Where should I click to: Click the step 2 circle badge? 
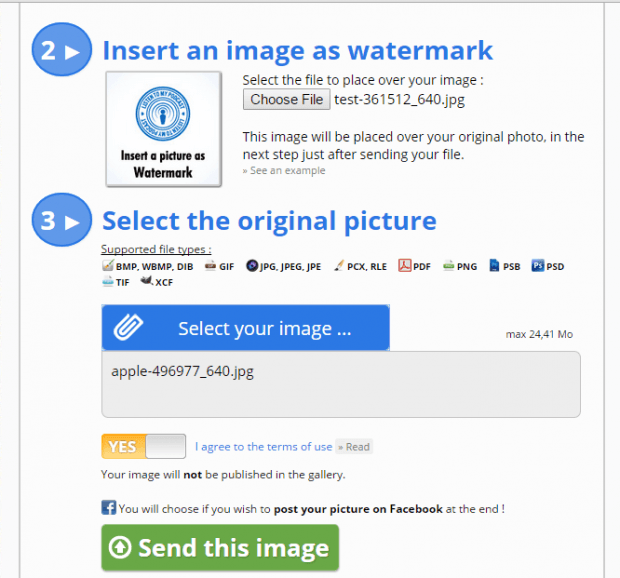point(62,49)
